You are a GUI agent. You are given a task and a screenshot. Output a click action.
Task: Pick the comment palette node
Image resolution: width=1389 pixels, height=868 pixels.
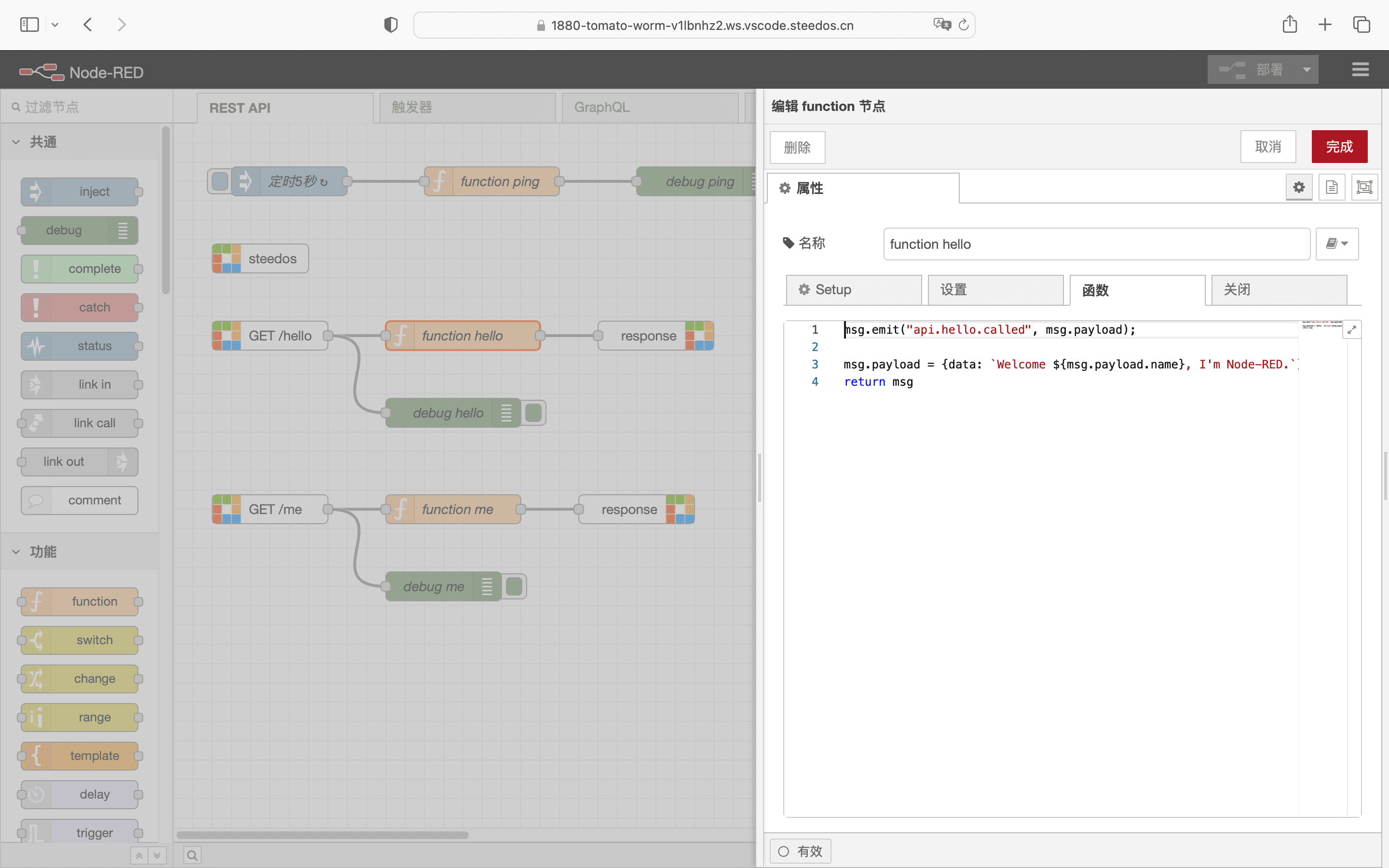80,500
